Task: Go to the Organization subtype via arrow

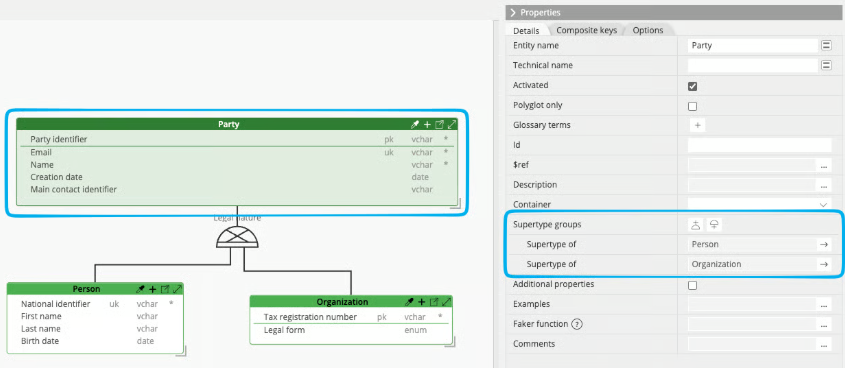Action: (x=823, y=265)
